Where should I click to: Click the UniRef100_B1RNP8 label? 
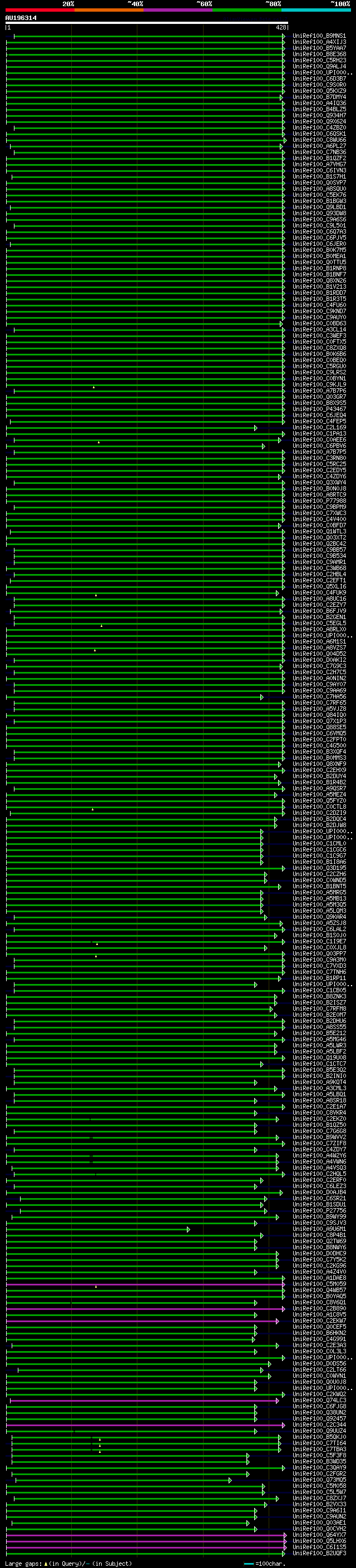coord(319,269)
